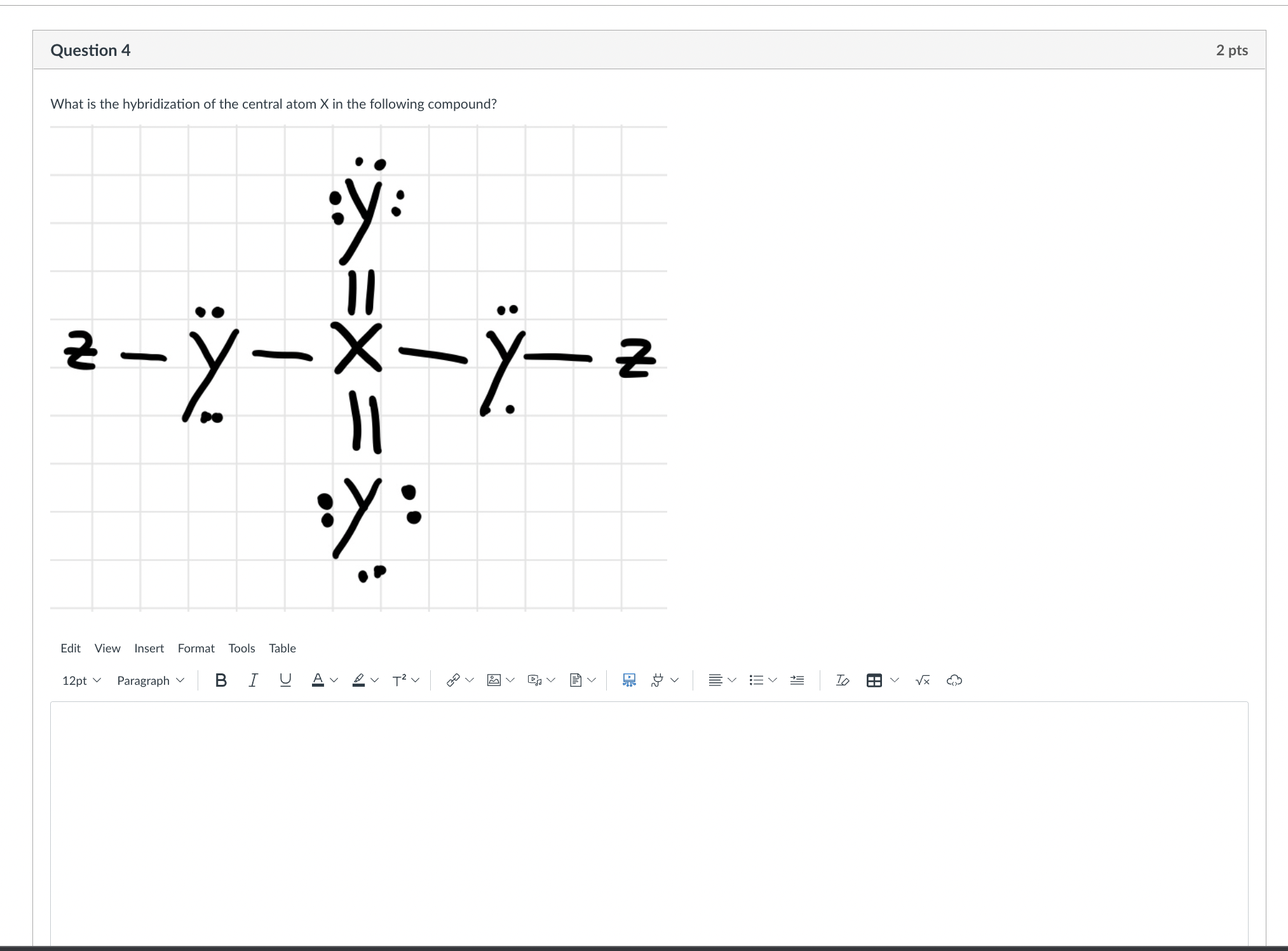
Task: Toggle italic formatting
Action: (253, 680)
